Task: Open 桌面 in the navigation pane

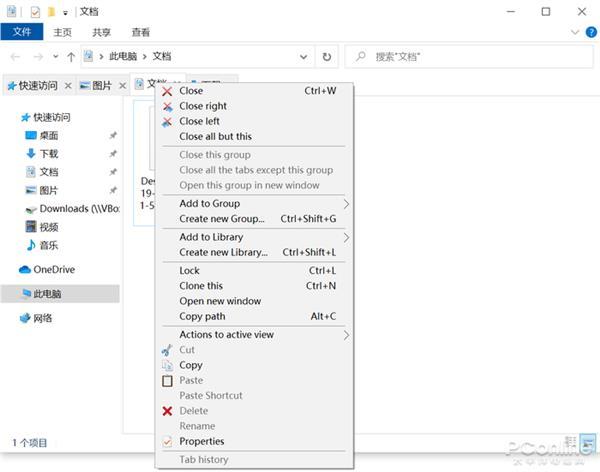Action: 42,136
